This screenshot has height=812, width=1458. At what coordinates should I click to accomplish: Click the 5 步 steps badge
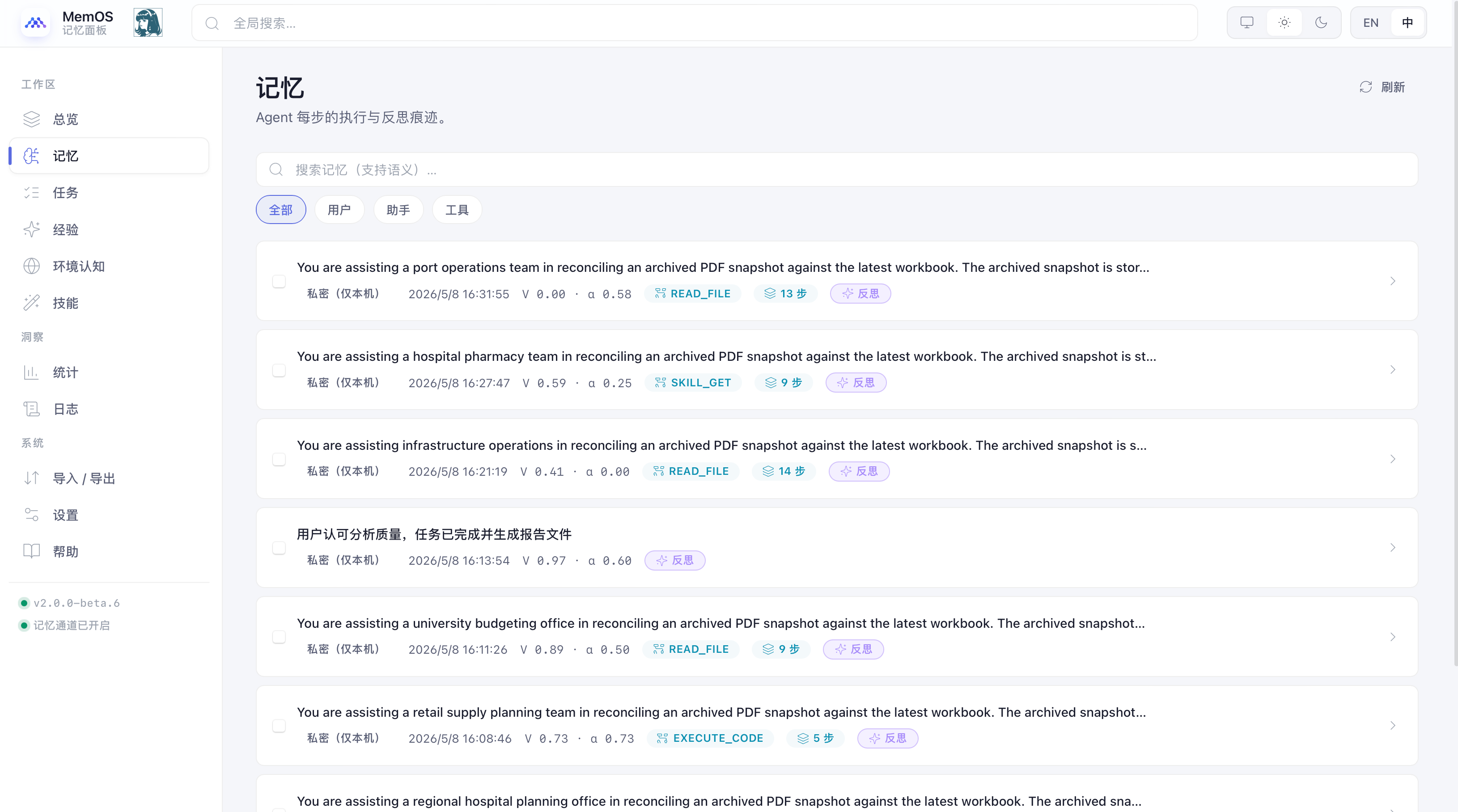[816, 738]
